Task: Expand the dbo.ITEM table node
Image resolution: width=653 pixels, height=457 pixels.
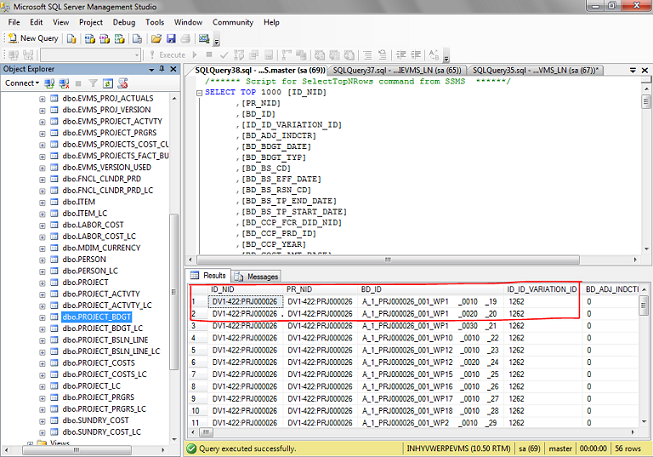Action: [43, 201]
